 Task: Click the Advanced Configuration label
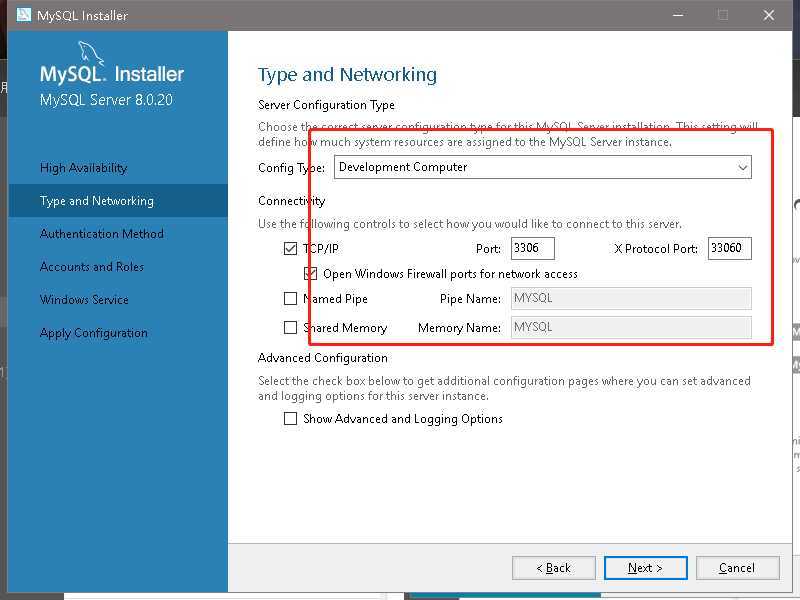point(323,358)
